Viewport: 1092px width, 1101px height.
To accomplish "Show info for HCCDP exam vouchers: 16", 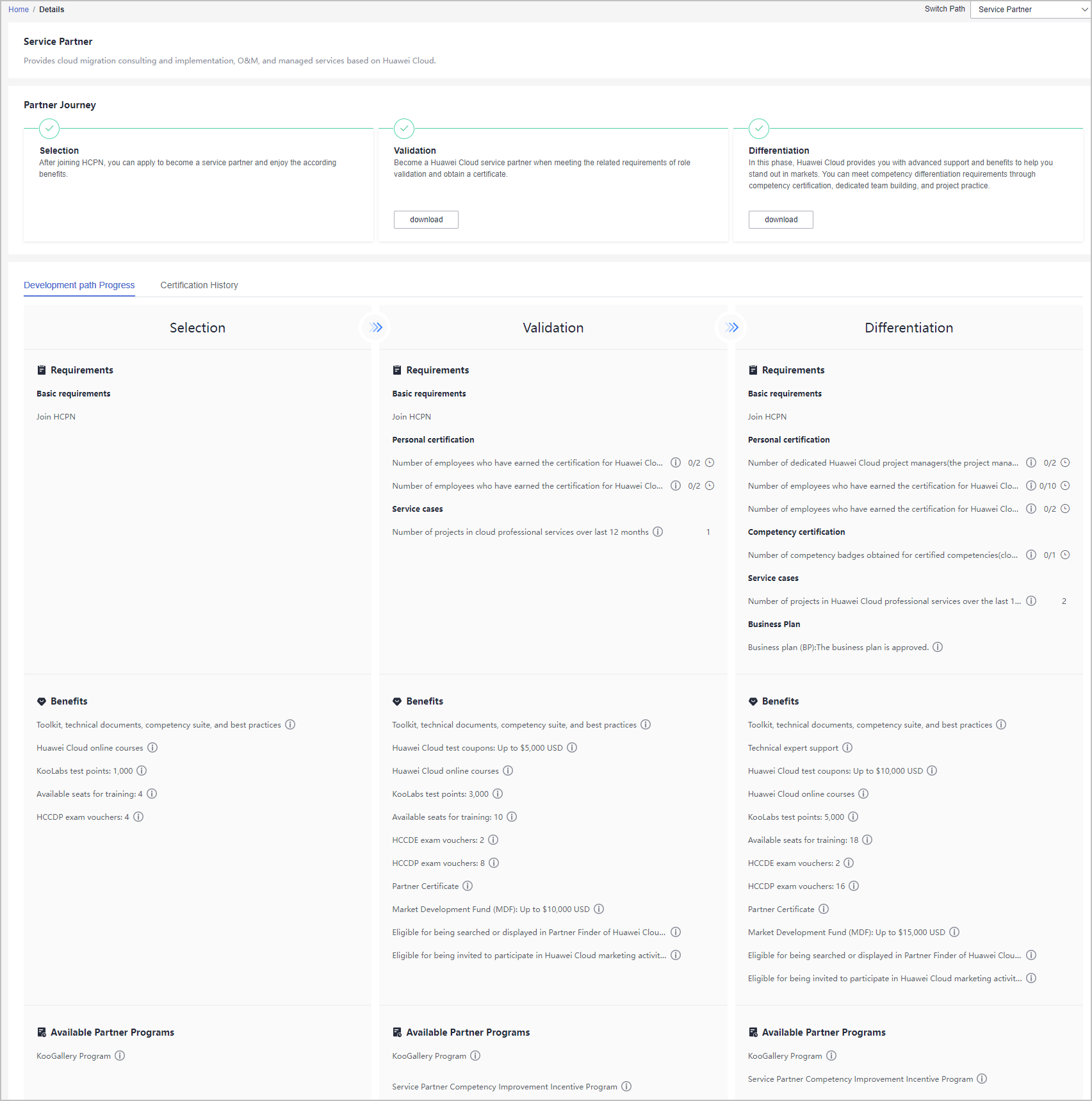I will click(854, 886).
